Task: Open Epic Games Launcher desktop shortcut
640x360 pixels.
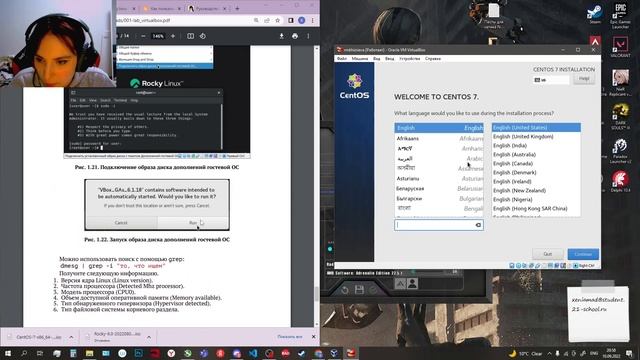Action: point(620,16)
